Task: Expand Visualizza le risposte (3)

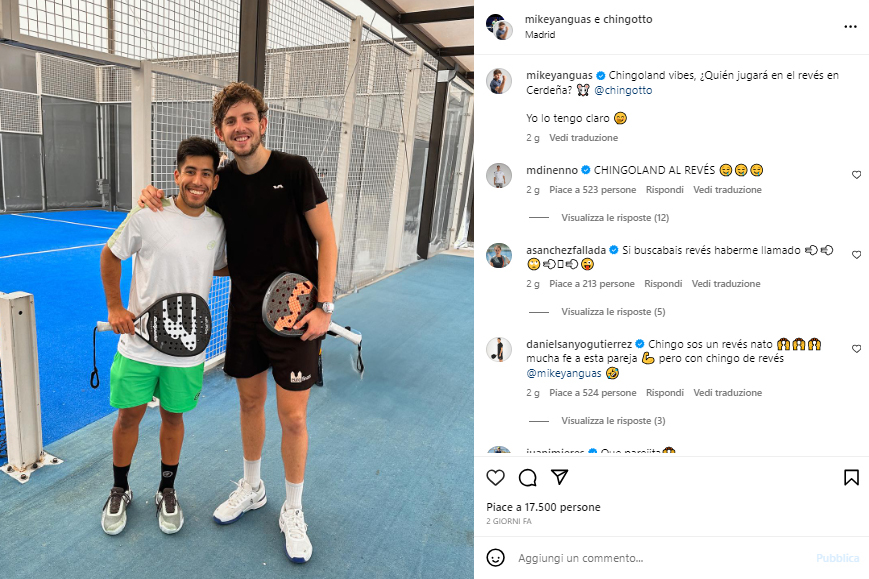Action: (x=613, y=421)
